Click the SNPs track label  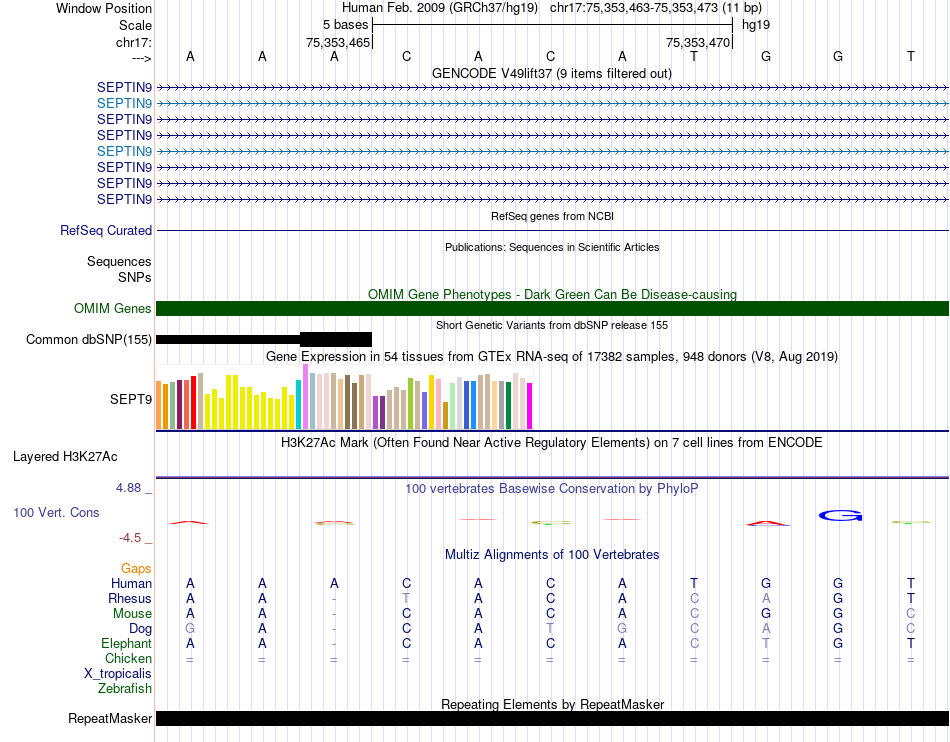tap(135, 277)
